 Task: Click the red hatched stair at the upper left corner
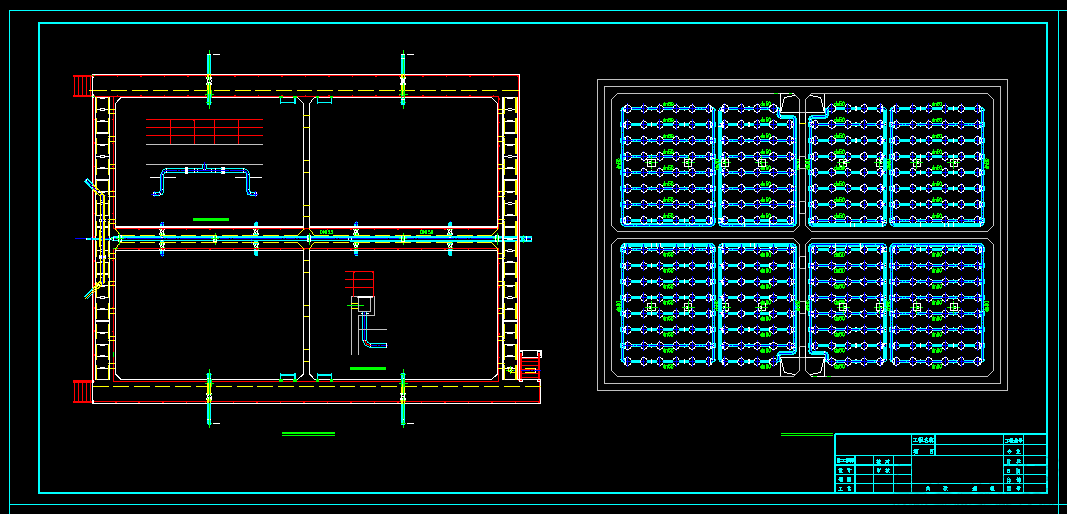click(82, 86)
